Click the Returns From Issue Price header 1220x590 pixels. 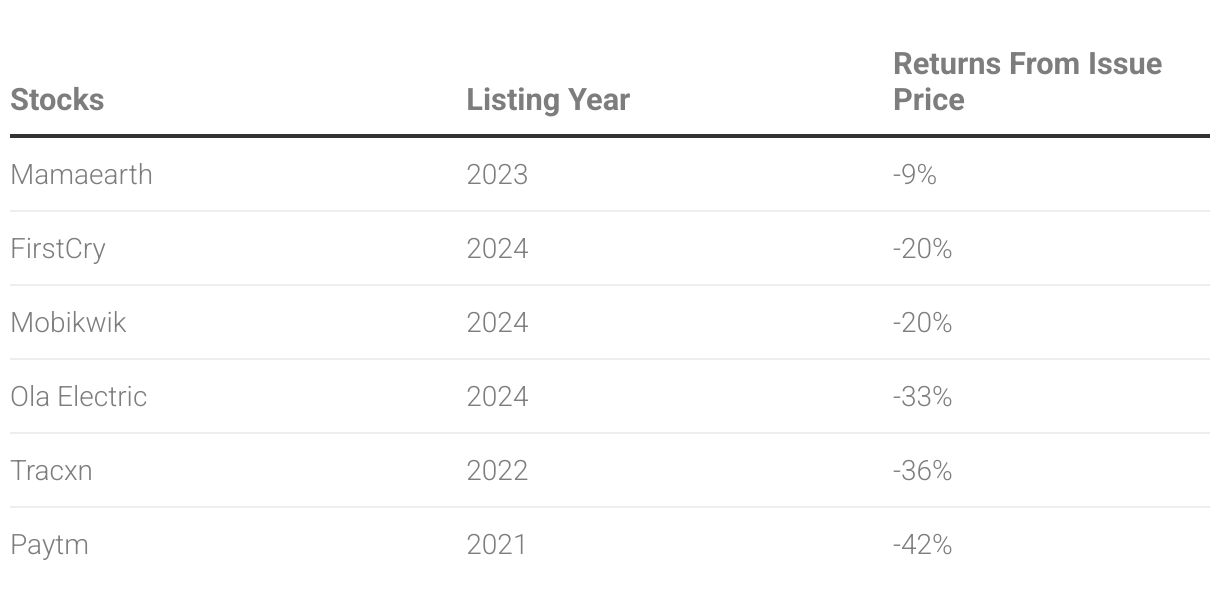coord(1027,82)
